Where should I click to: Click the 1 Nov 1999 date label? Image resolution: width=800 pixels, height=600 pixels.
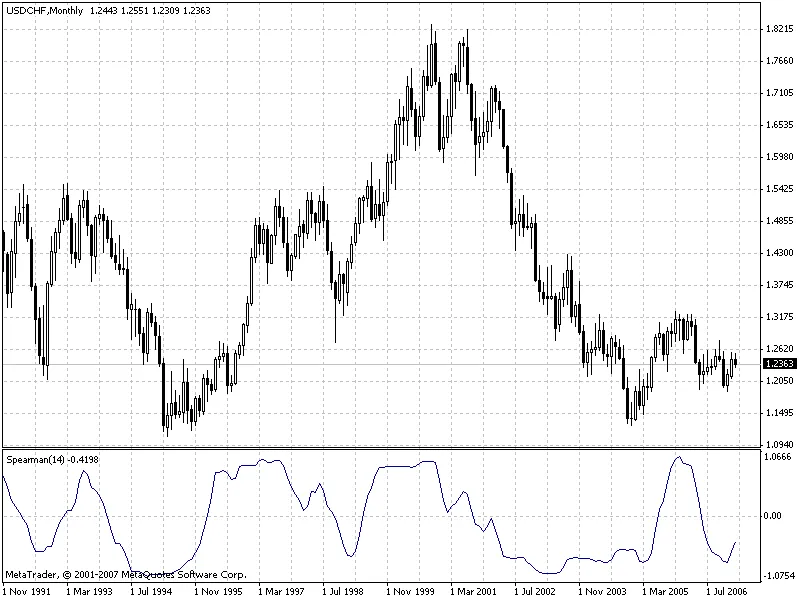tap(411, 592)
